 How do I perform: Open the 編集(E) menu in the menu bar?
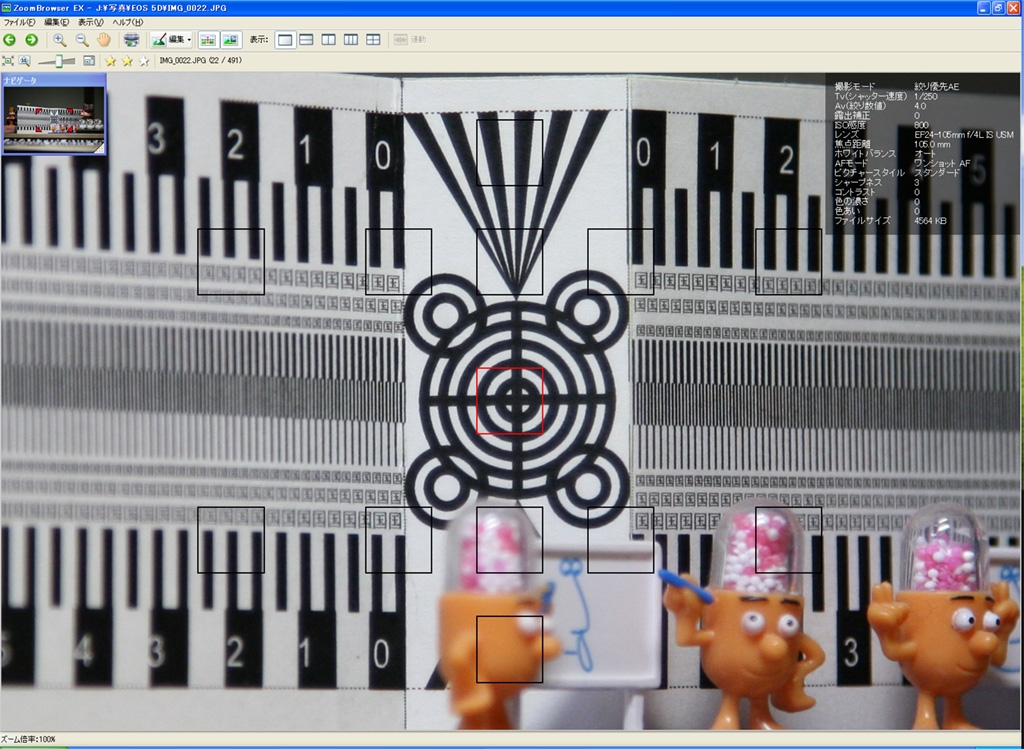coord(56,22)
